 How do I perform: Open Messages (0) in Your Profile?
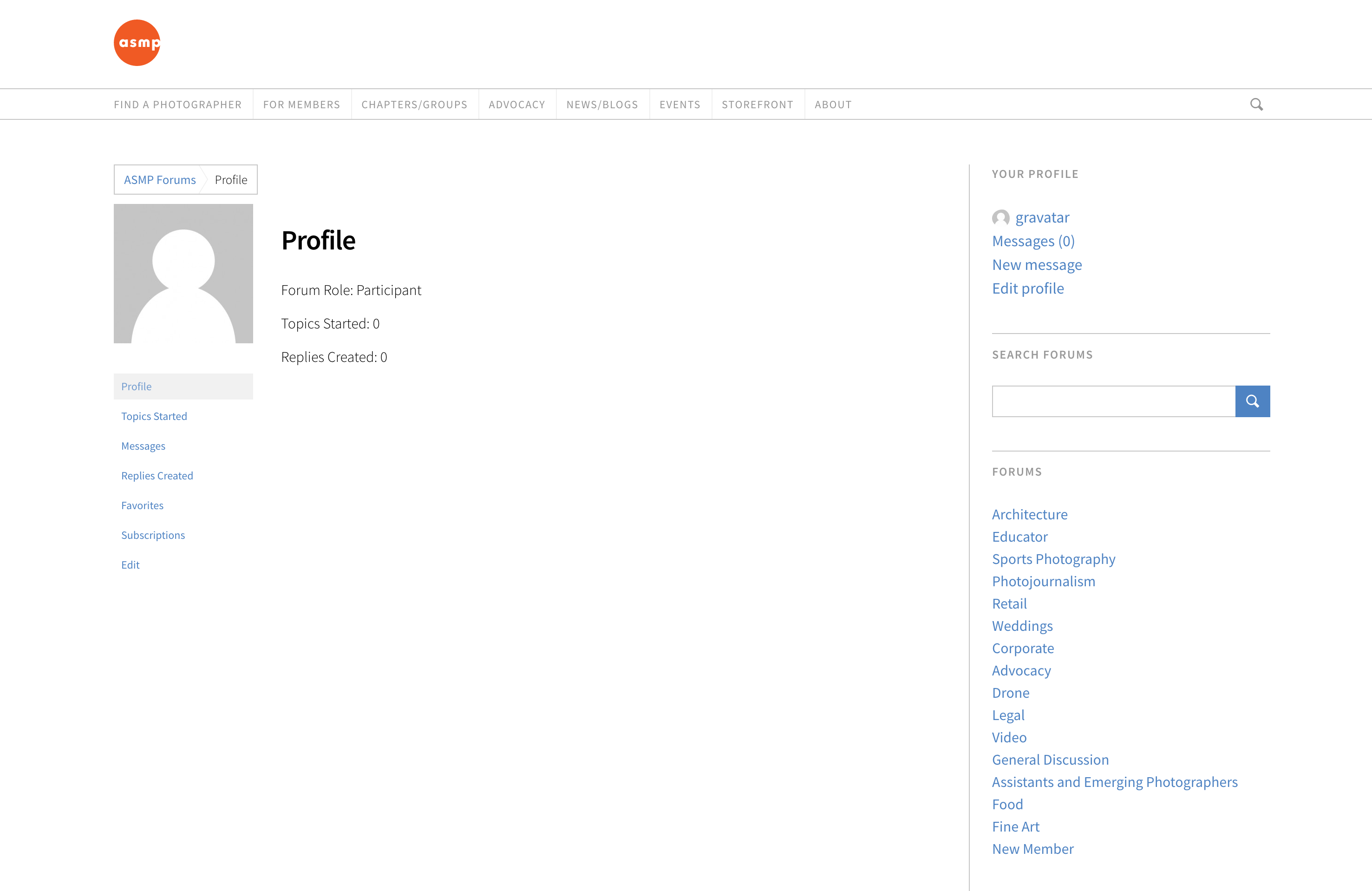[x=1033, y=241]
